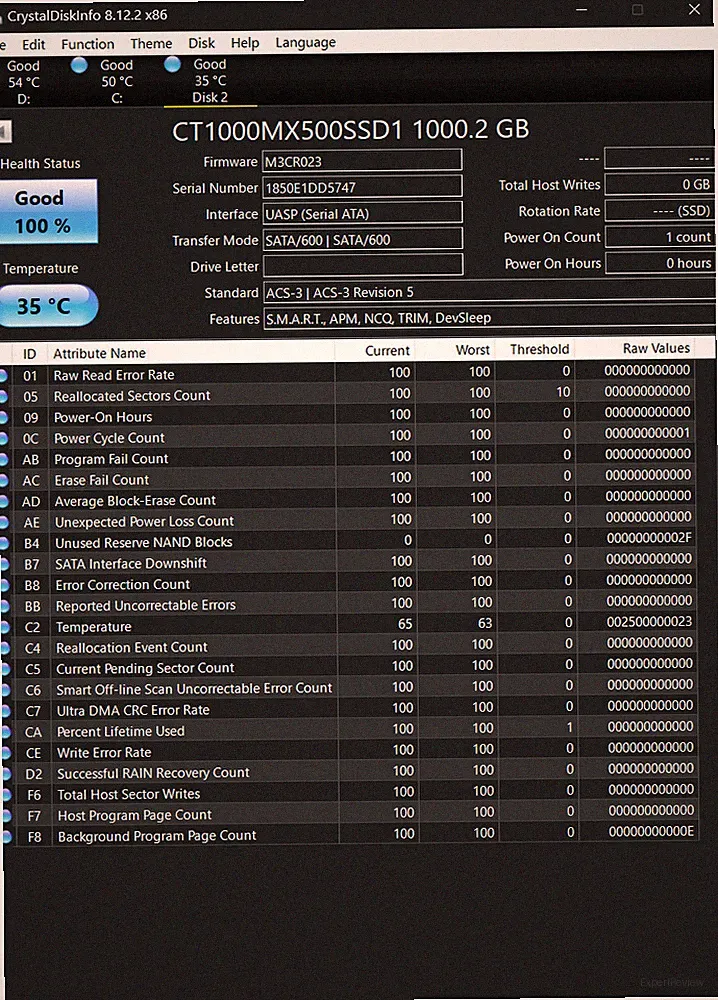This screenshot has width=718, height=1000.
Task: Select the Program Fail Count row
Action: point(348,457)
